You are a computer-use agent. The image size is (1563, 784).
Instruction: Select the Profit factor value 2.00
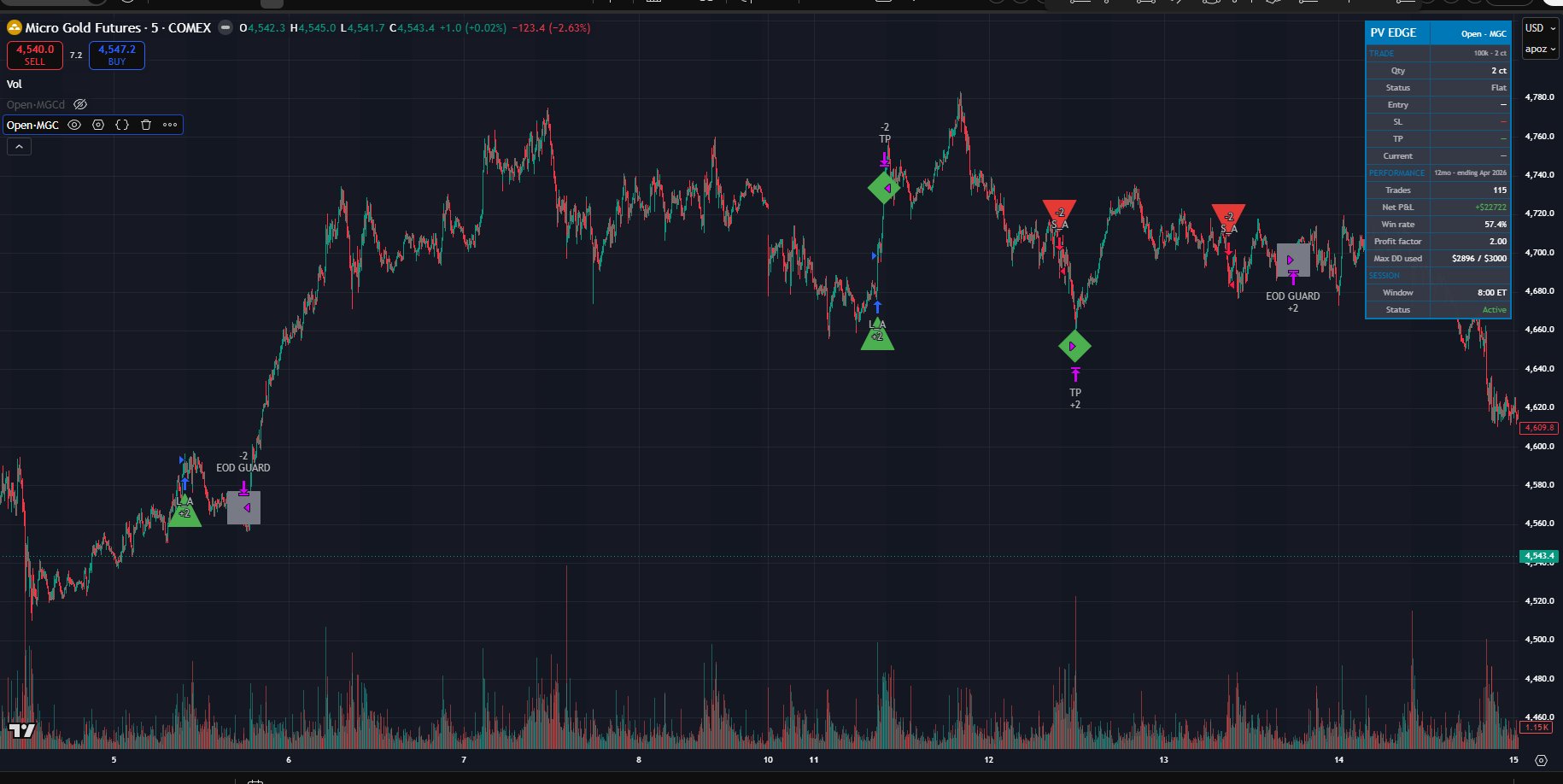click(1498, 242)
